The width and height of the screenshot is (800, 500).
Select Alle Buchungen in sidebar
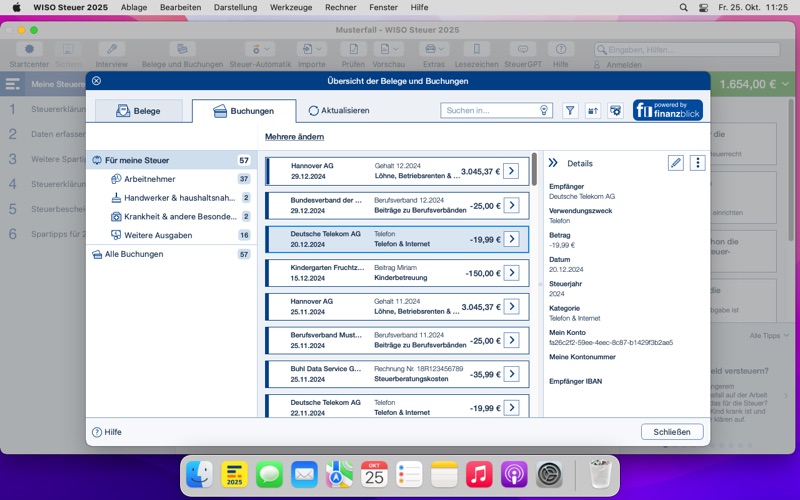(x=171, y=254)
